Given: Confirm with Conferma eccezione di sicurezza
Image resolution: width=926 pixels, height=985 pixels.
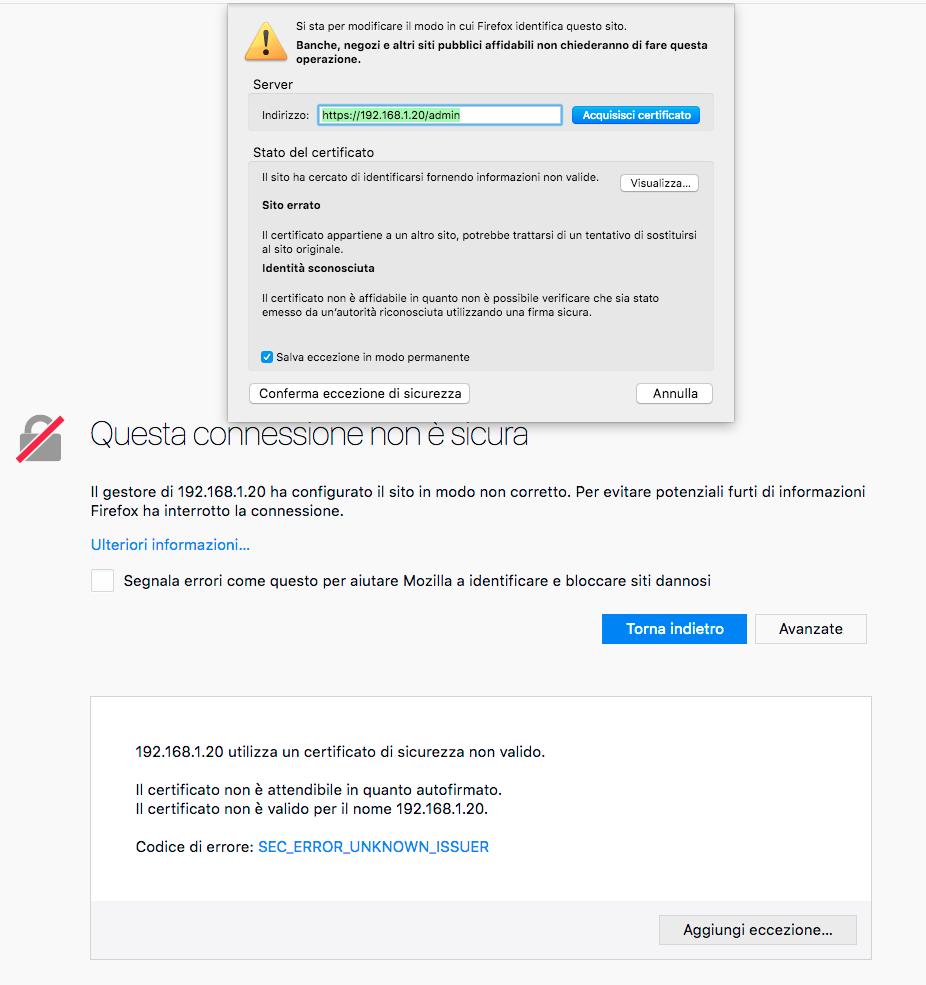Looking at the screenshot, I should 359,393.
